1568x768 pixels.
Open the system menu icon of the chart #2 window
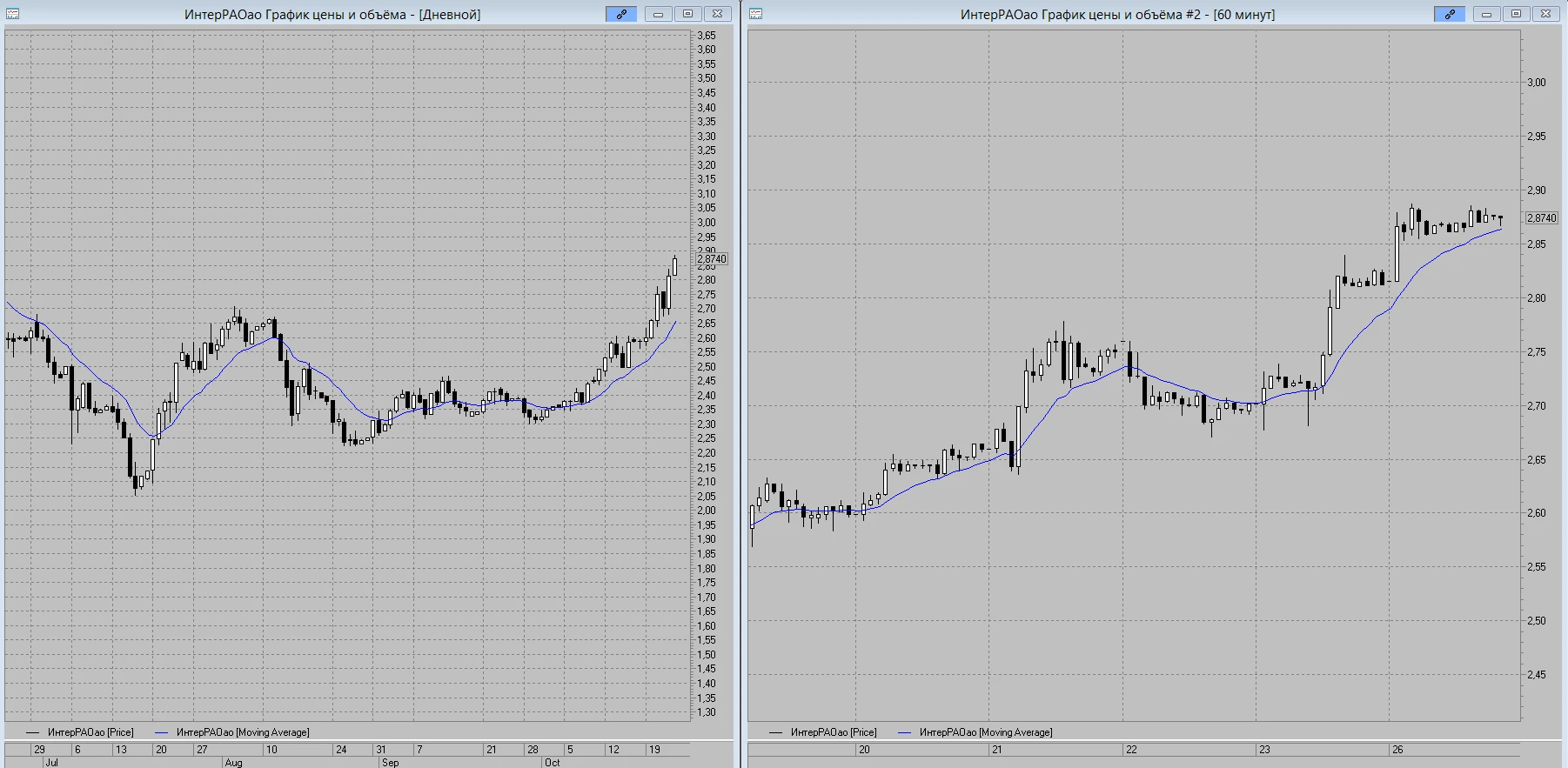755,14
